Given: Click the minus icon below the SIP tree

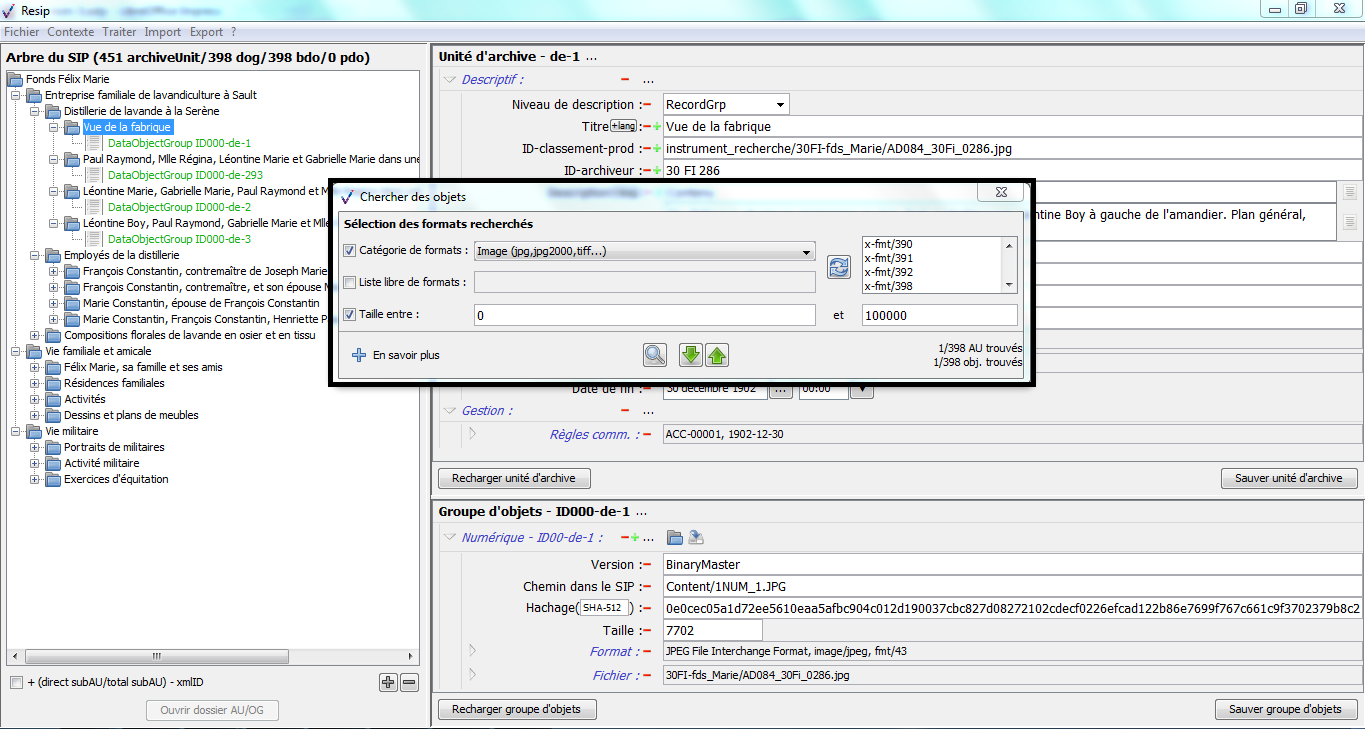Looking at the screenshot, I should click(x=409, y=683).
